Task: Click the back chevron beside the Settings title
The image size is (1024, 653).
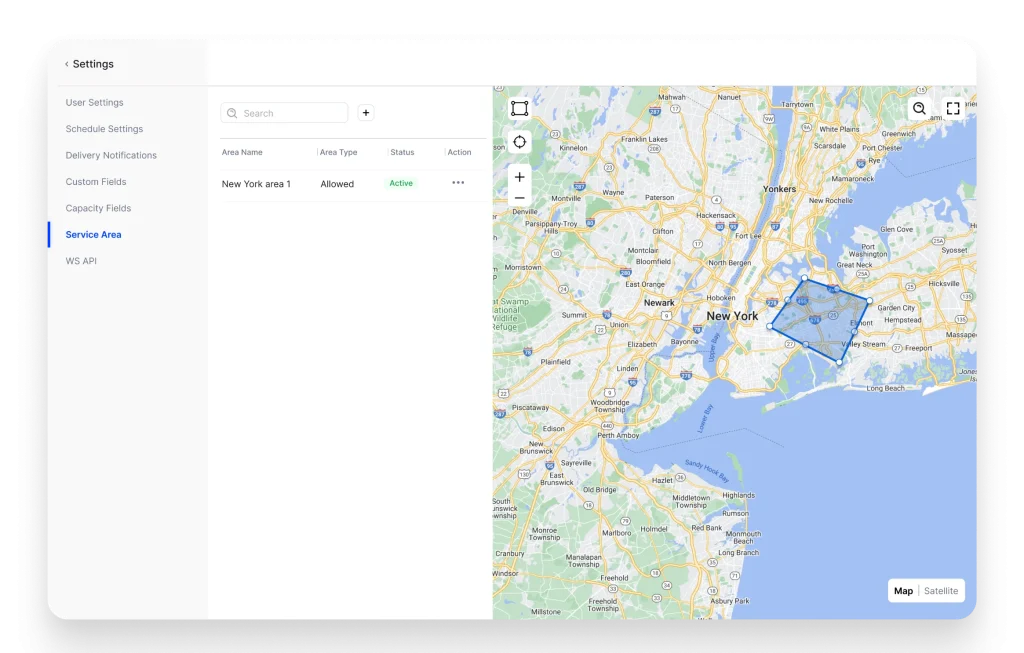Action: 66,63
